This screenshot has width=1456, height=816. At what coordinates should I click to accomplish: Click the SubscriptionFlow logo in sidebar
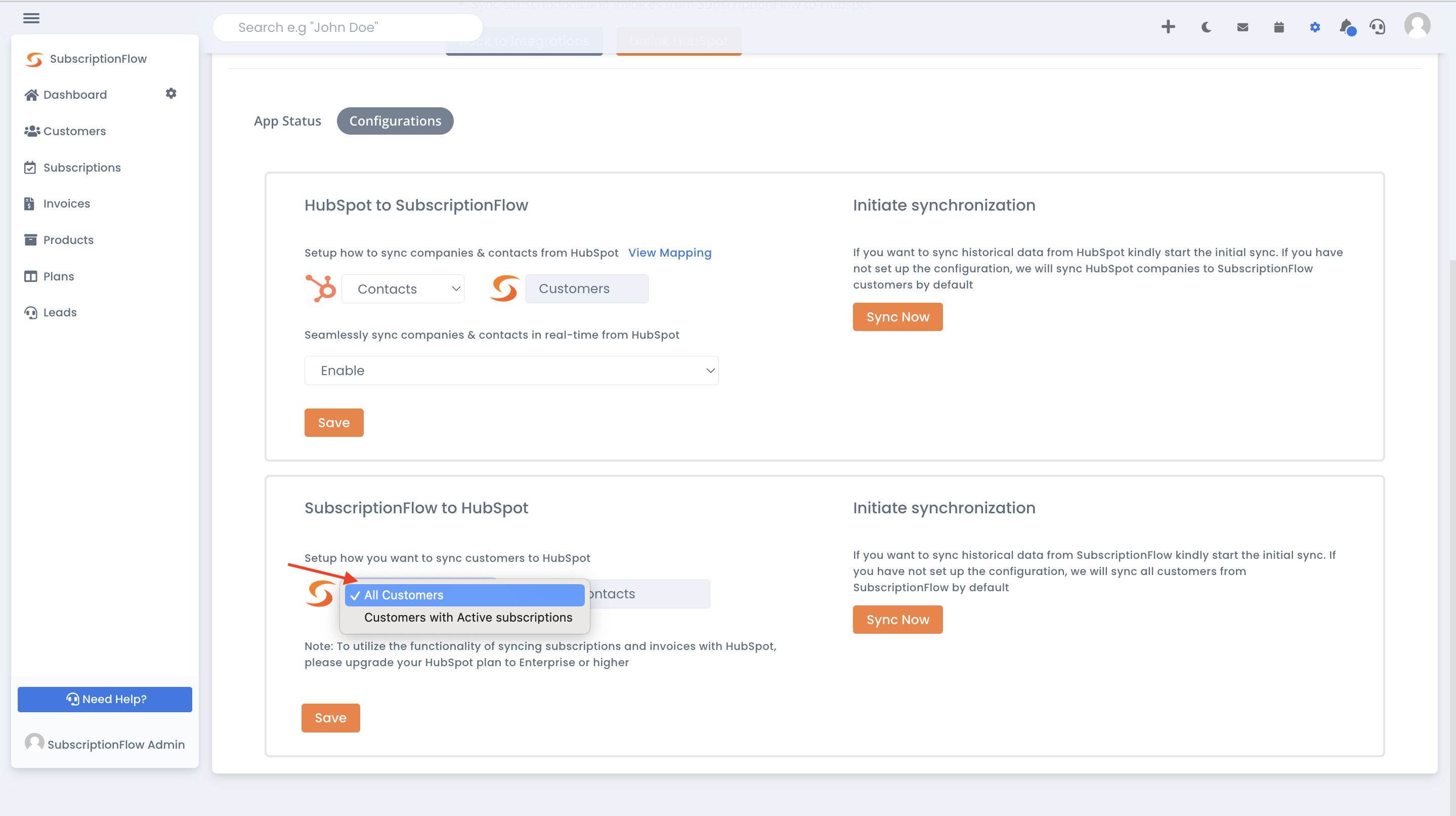tap(34, 59)
